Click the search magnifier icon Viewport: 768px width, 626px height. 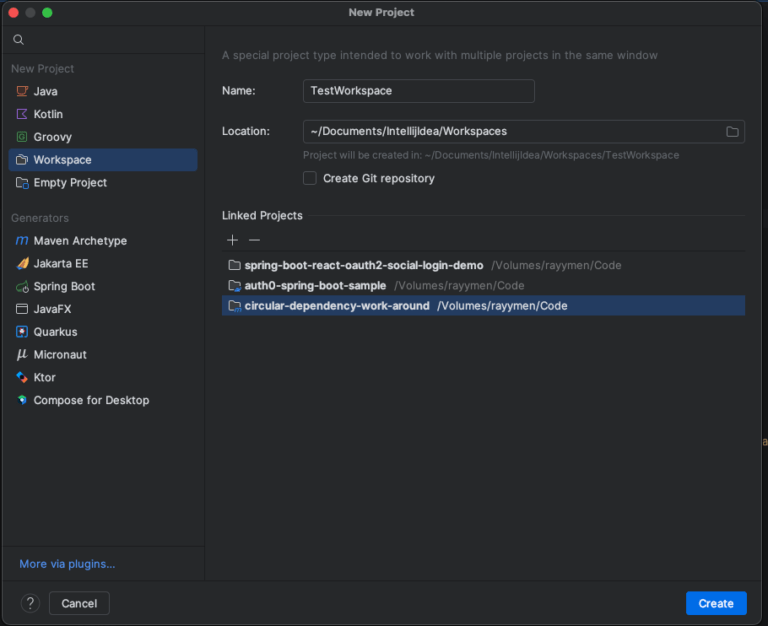tap(18, 39)
